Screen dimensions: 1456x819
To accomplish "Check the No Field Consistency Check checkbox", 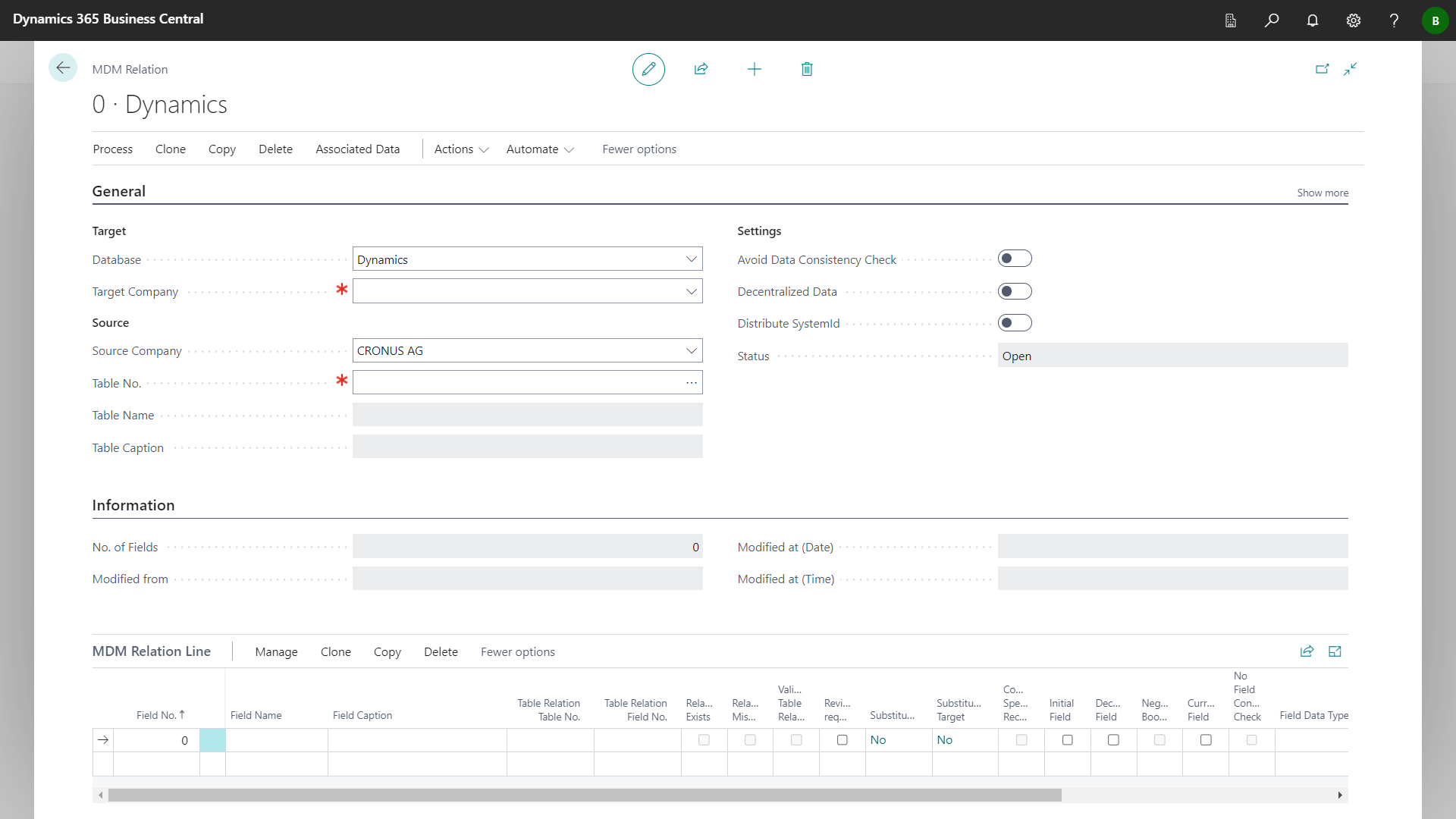I will 1252,740.
